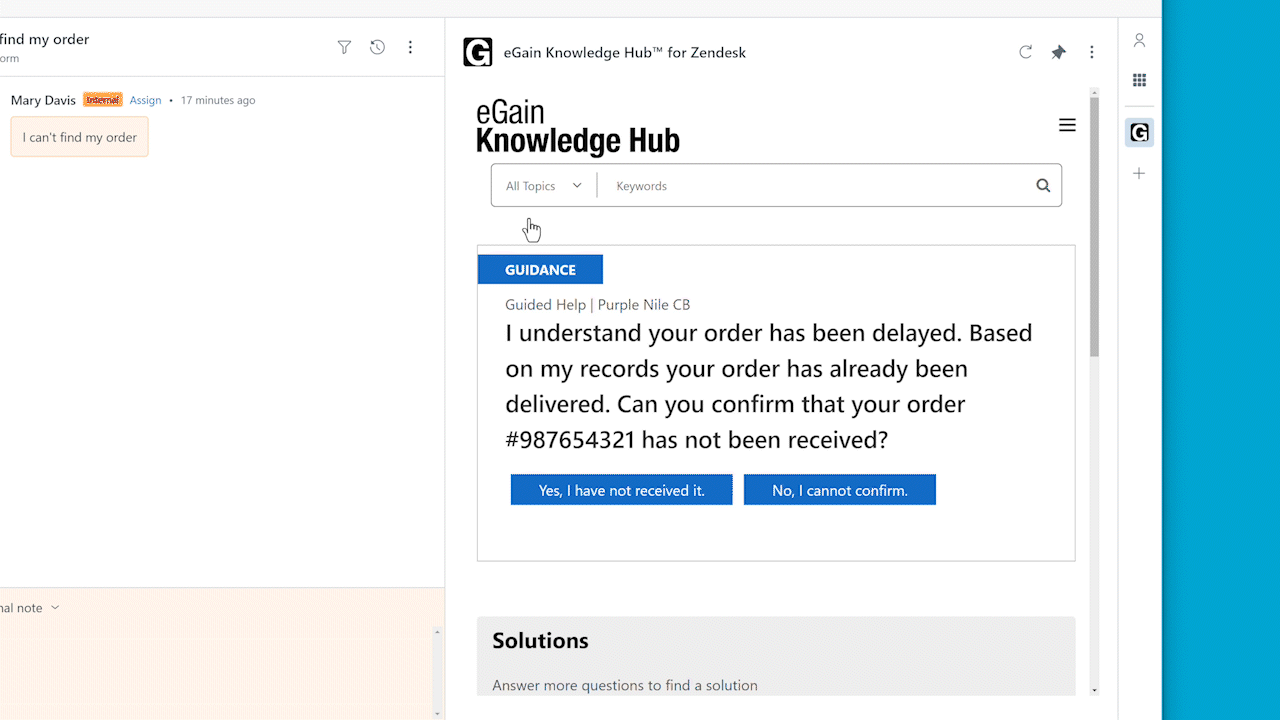Click the search magnifier icon
This screenshot has height=720, width=1280.
point(1043,185)
